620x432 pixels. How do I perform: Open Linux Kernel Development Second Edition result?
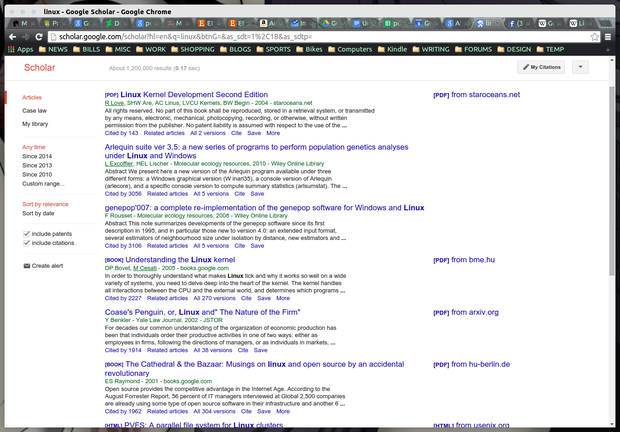(x=194, y=94)
